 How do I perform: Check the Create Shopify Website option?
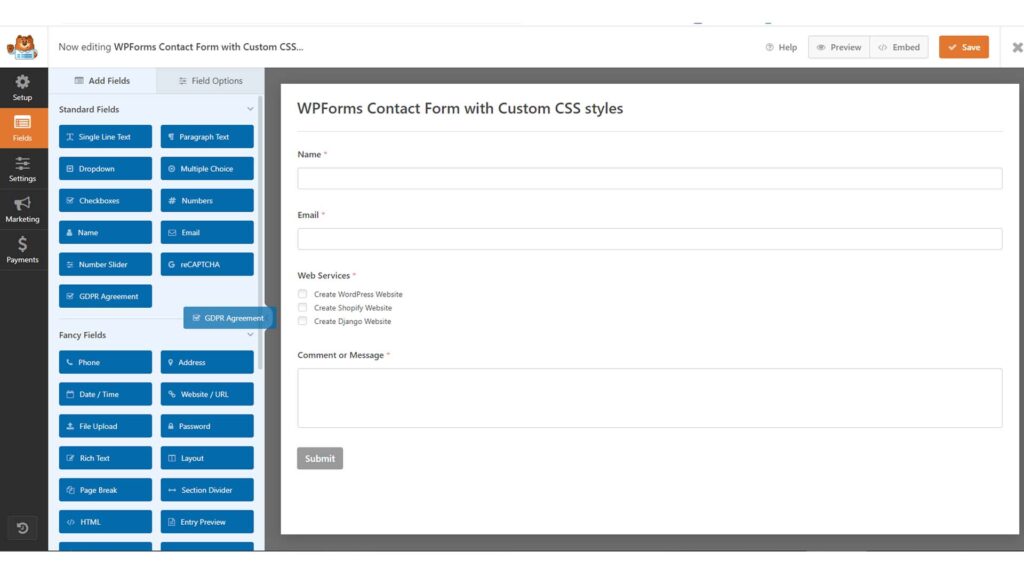[302, 308]
